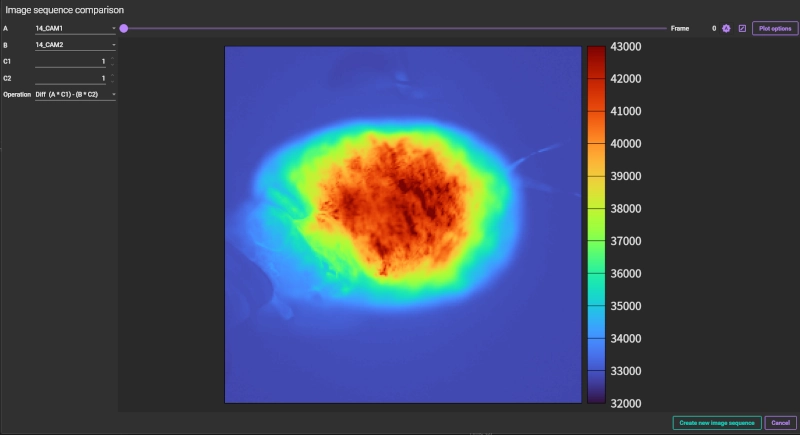
Task: Click the middle of the frame slider track
Action: pos(395,29)
